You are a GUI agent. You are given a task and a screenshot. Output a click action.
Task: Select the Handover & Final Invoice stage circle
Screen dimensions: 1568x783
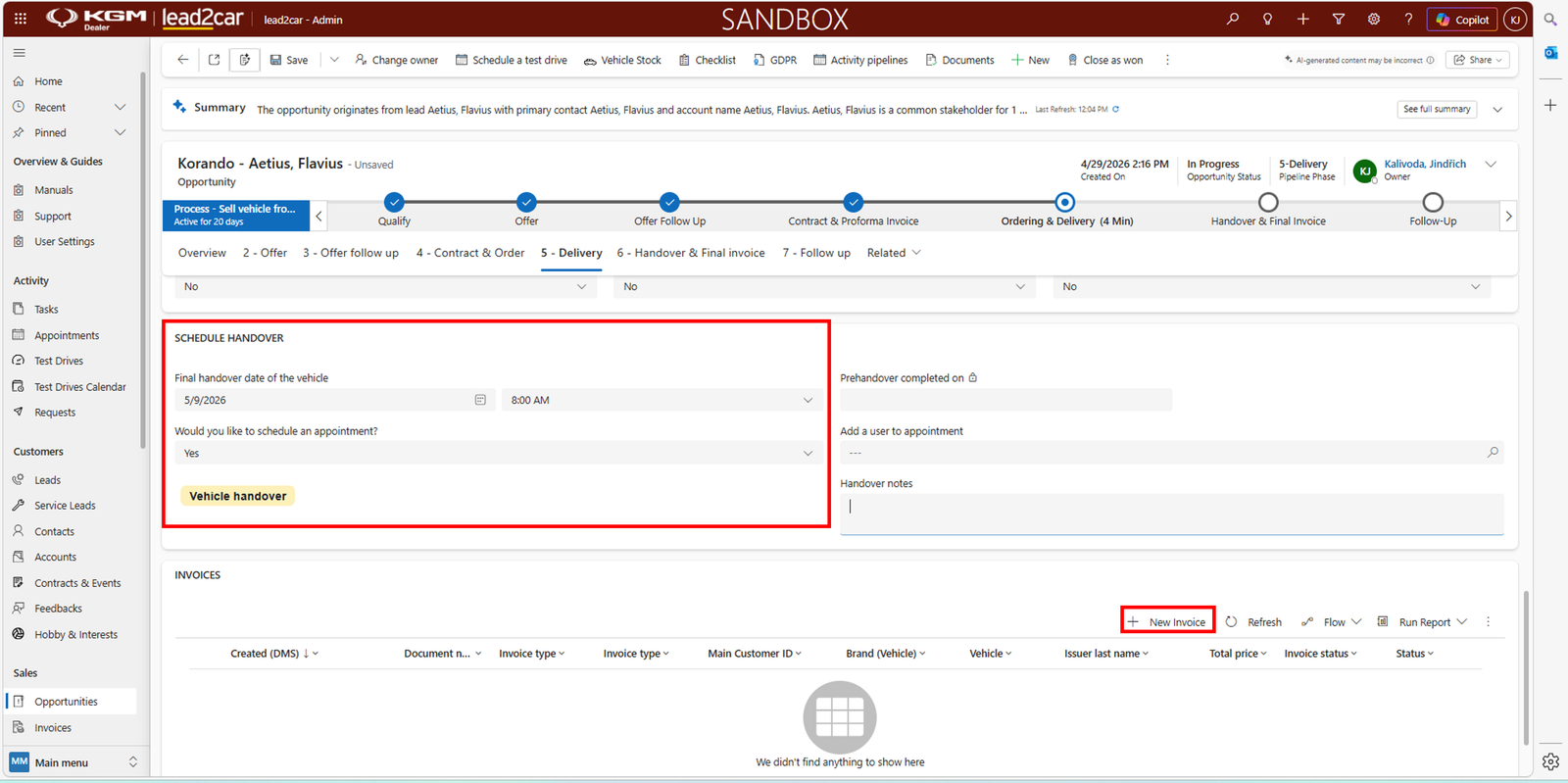pos(1268,202)
